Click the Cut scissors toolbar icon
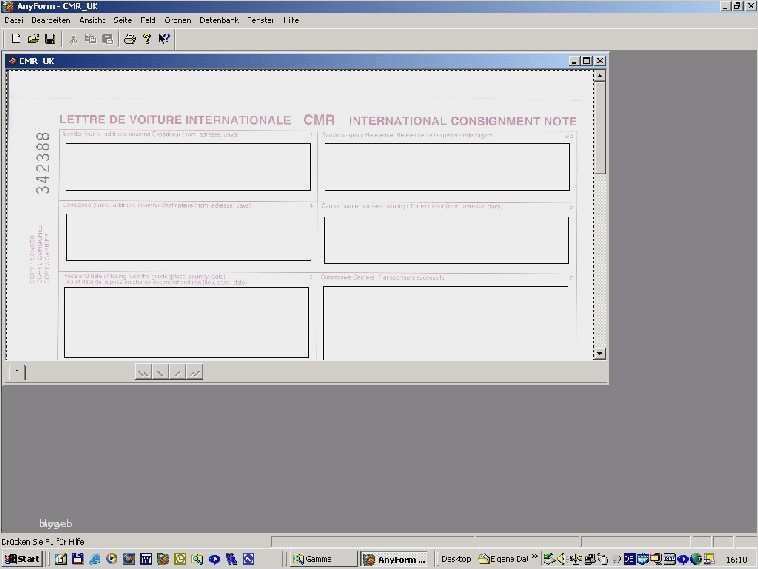Viewport: 758px width, 569px height. 73,39
